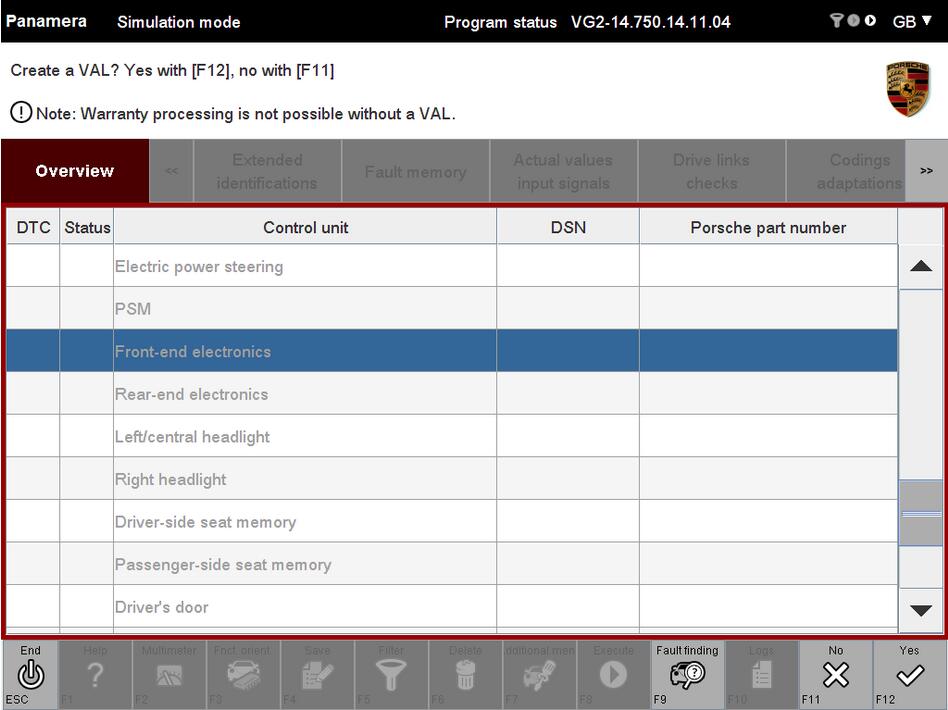Answer No with the X icon (F11)
Screen dimensions: 948x710
(x=836, y=674)
